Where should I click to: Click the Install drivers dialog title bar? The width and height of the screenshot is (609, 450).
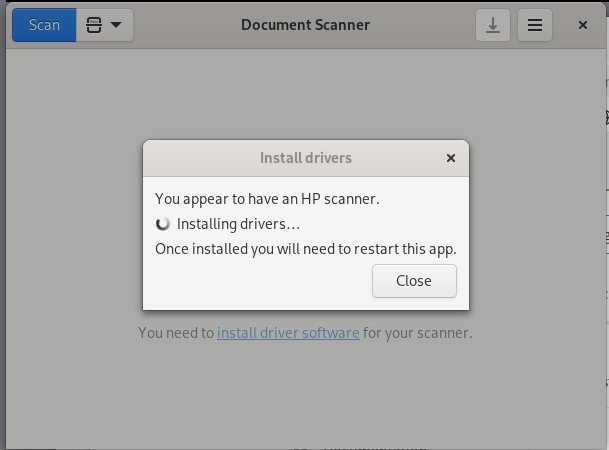point(306,158)
